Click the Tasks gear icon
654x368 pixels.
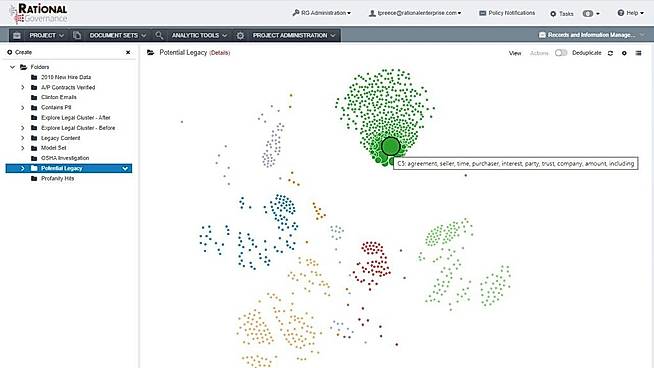pyautogui.click(x=553, y=14)
